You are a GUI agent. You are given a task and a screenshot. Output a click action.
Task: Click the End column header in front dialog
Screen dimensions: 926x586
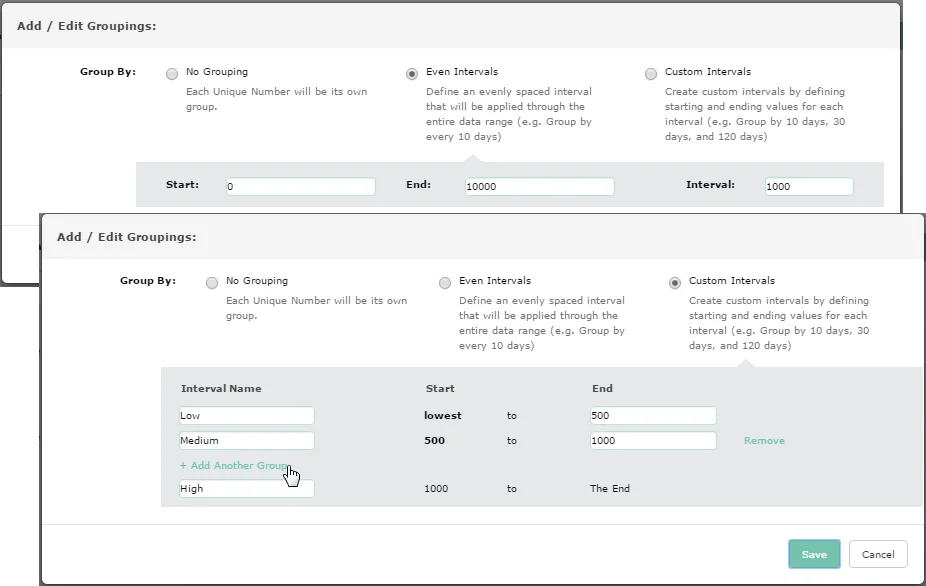(602, 389)
